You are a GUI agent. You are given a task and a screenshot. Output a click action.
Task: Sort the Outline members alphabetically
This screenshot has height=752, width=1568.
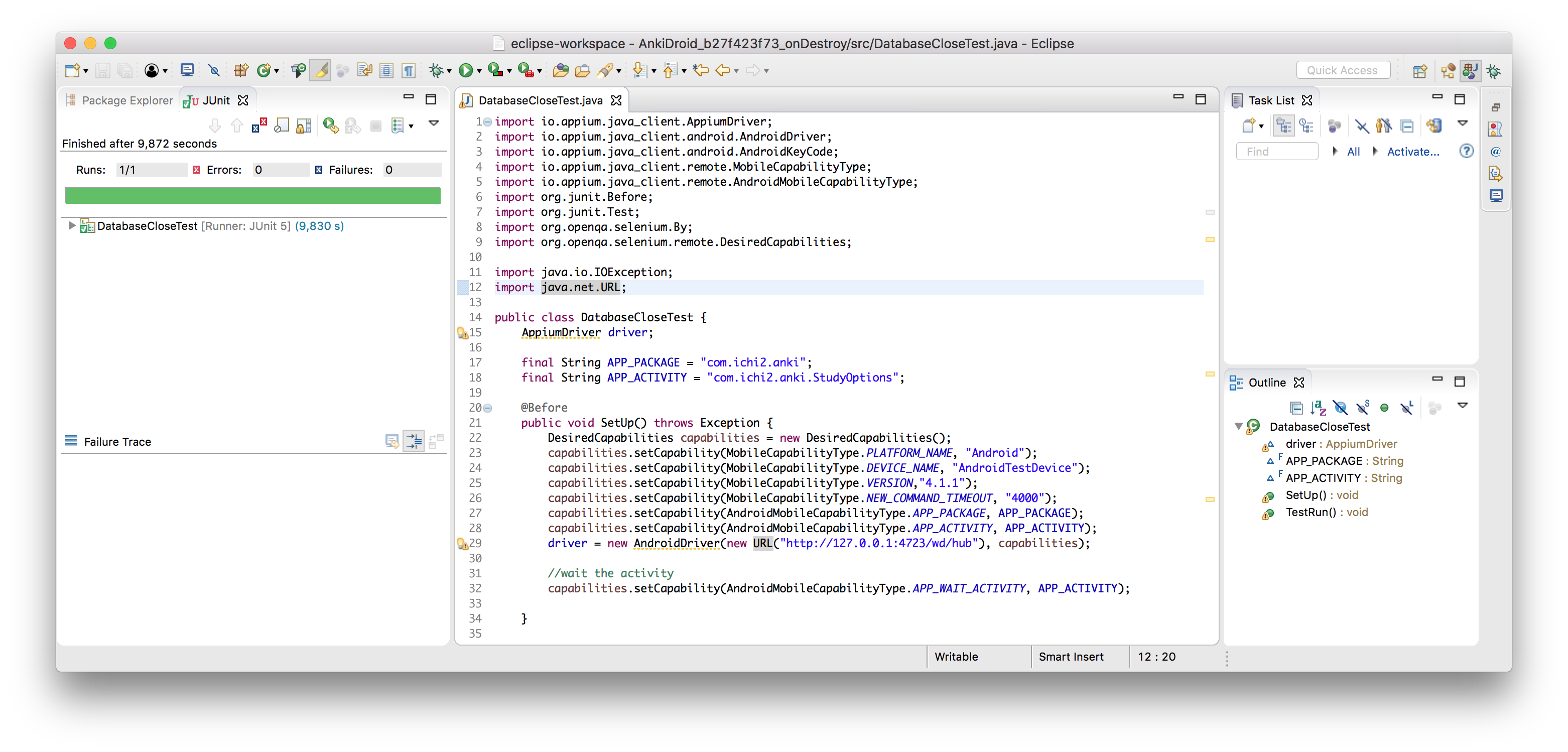(x=1319, y=407)
